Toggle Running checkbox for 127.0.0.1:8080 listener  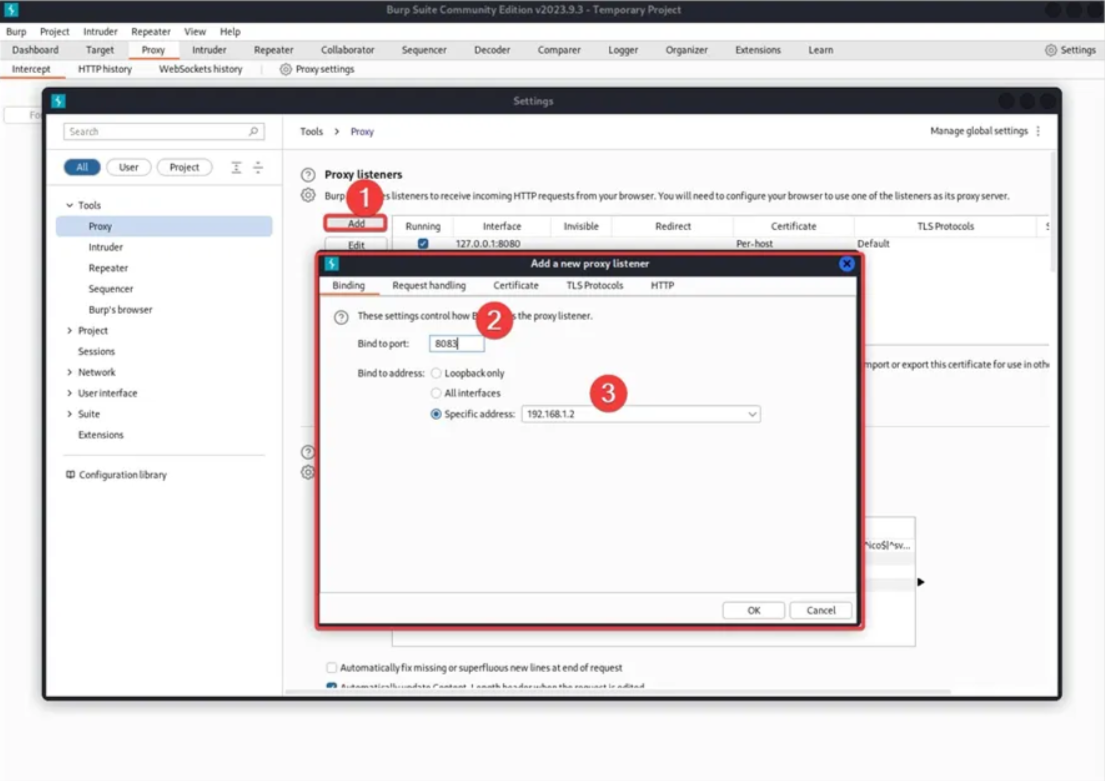pyautogui.click(x=423, y=244)
